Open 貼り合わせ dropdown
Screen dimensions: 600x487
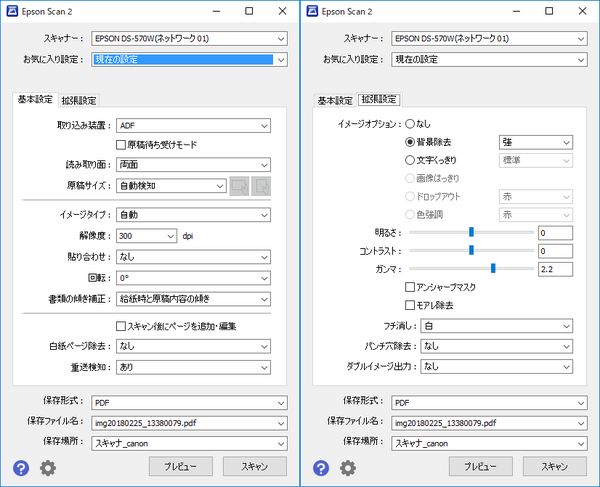tap(193, 257)
